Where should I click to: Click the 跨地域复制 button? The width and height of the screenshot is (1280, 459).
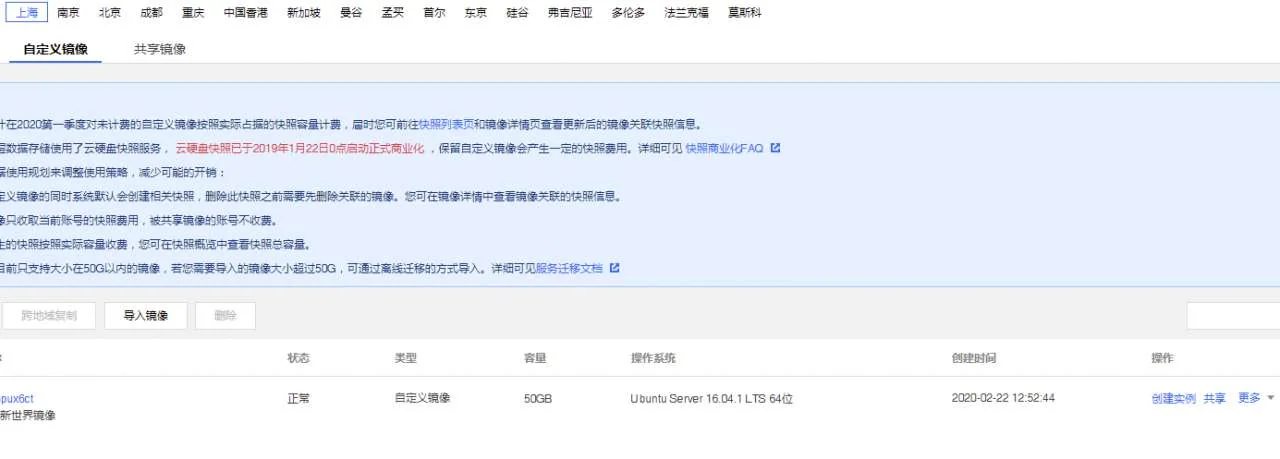(48, 316)
